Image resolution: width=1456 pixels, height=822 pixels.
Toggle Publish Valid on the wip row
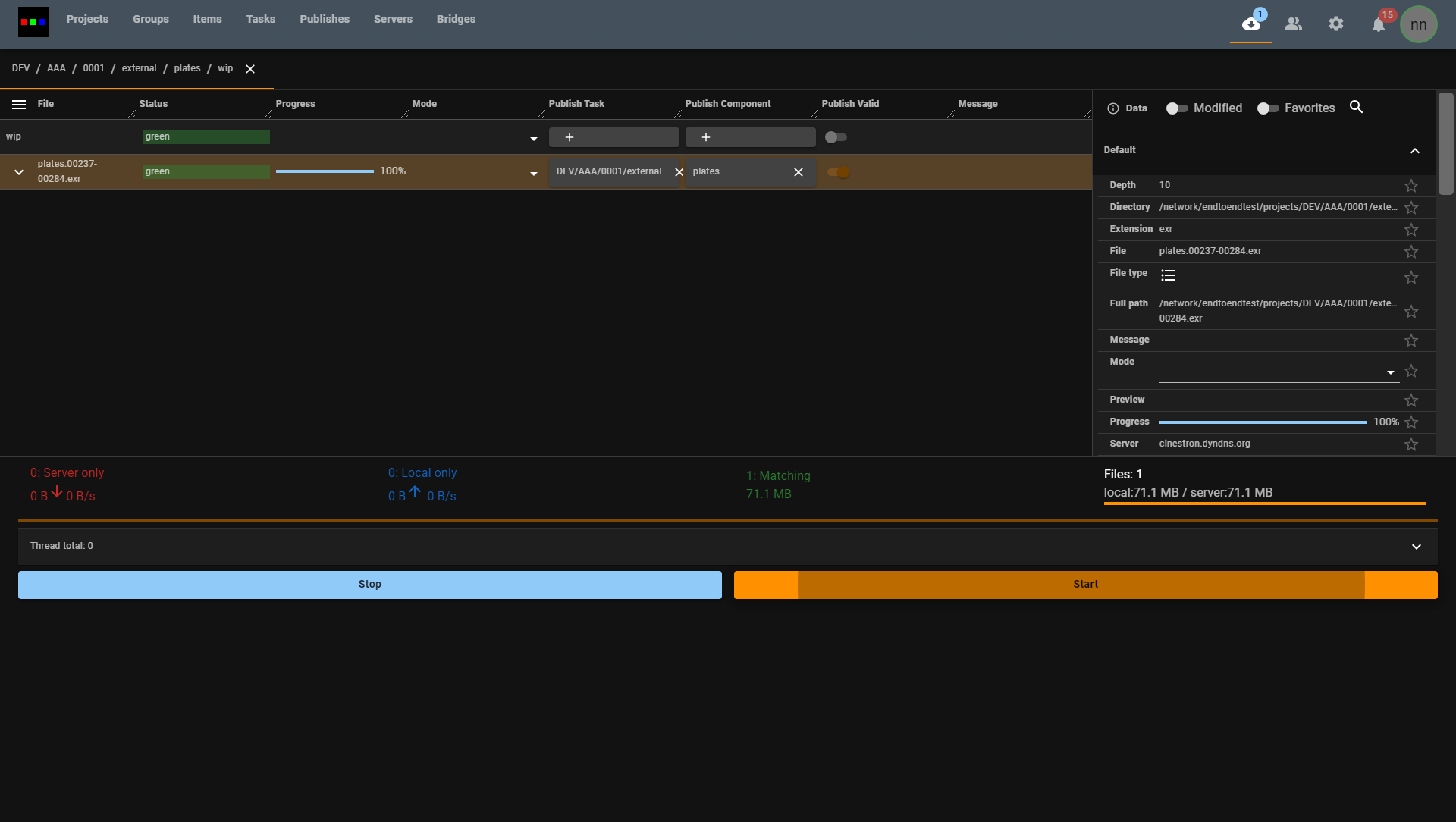coord(836,137)
